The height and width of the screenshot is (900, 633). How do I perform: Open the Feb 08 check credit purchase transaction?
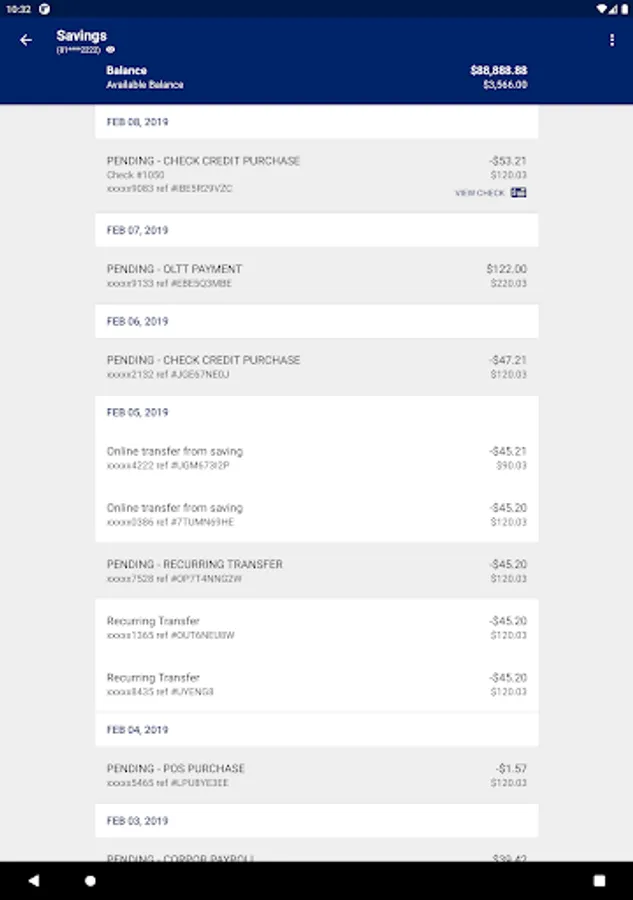coord(316,174)
